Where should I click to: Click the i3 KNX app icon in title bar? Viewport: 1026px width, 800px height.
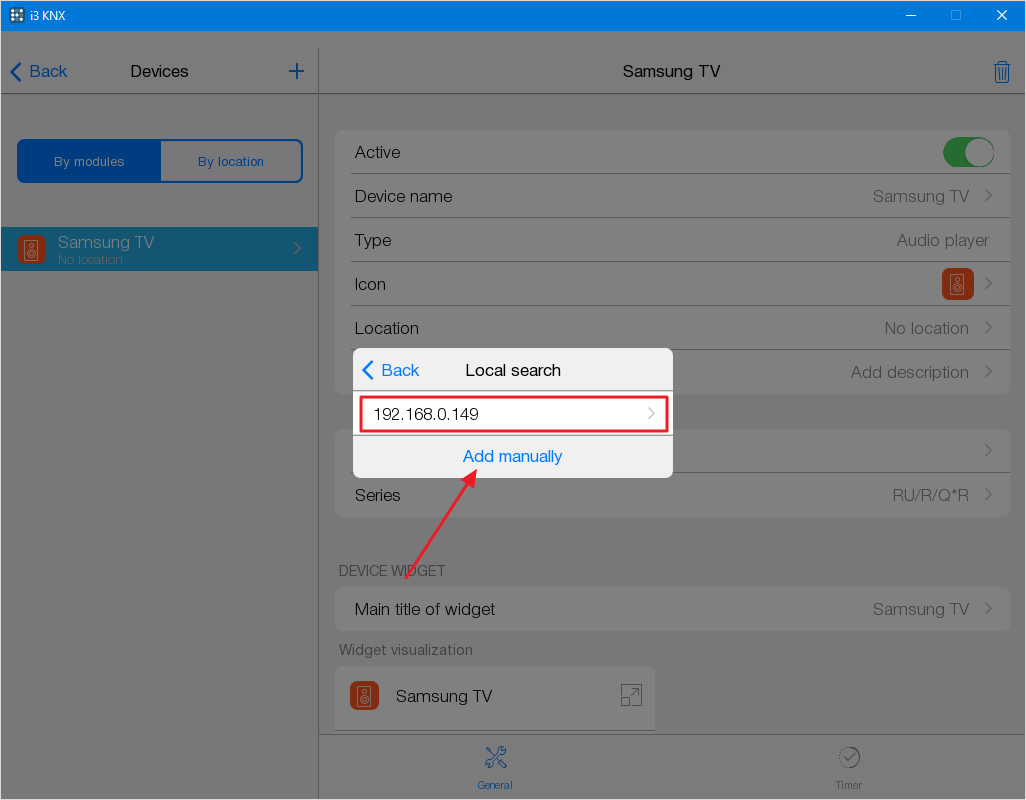tap(17, 15)
